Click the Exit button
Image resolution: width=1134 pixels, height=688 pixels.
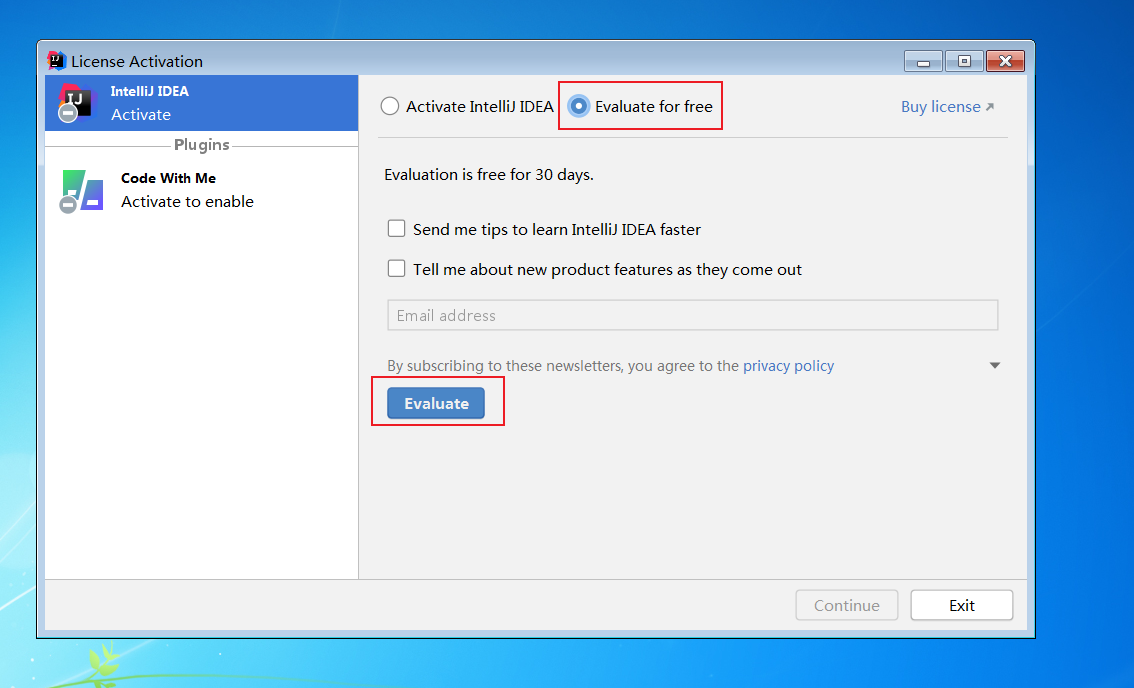(x=961, y=605)
